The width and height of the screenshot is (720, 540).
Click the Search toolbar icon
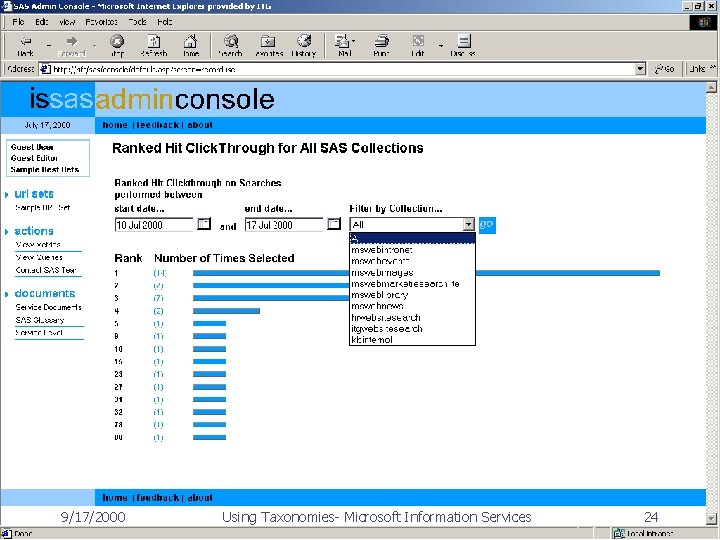pos(231,41)
